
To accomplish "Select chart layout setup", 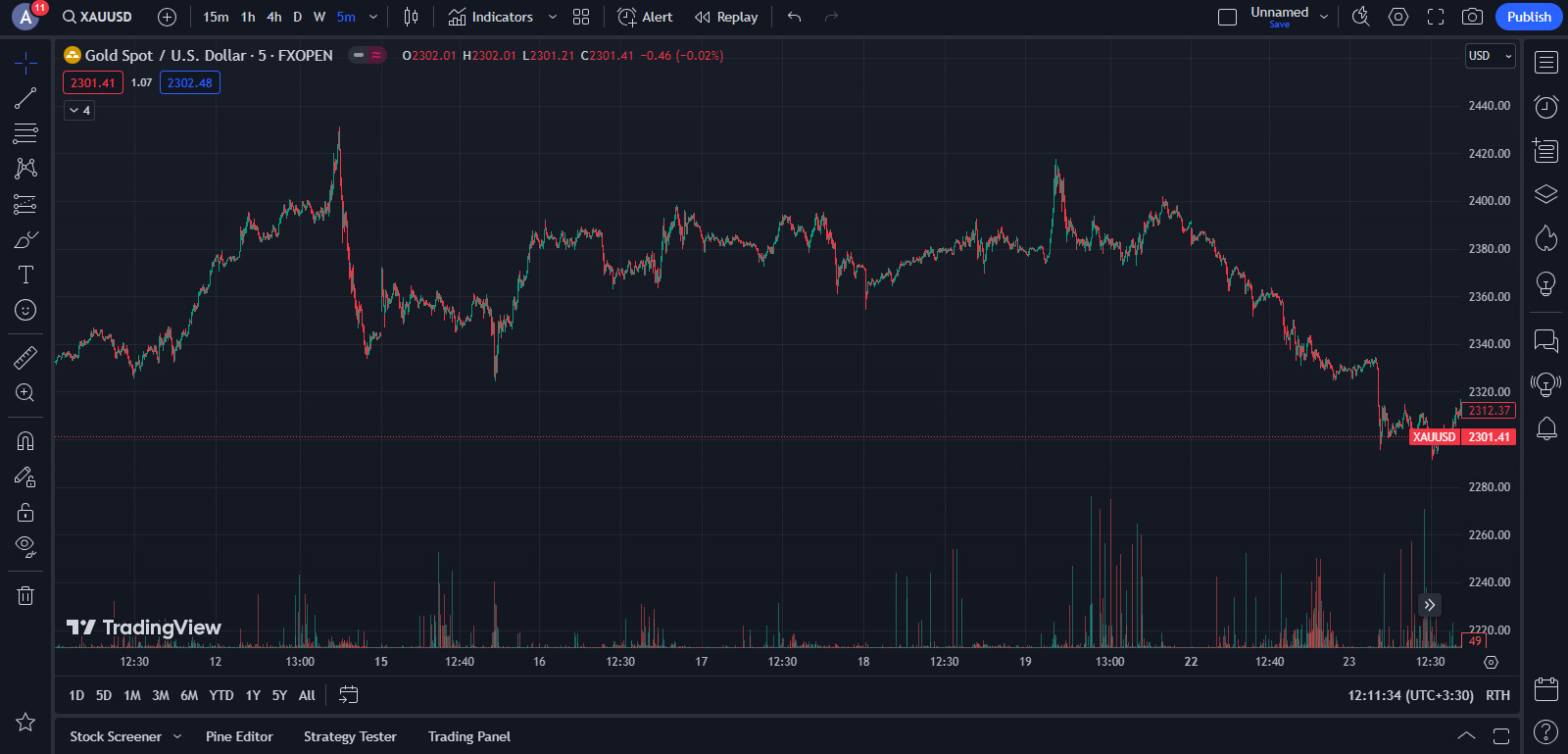I will pyautogui.click(x=1227, y=17).
